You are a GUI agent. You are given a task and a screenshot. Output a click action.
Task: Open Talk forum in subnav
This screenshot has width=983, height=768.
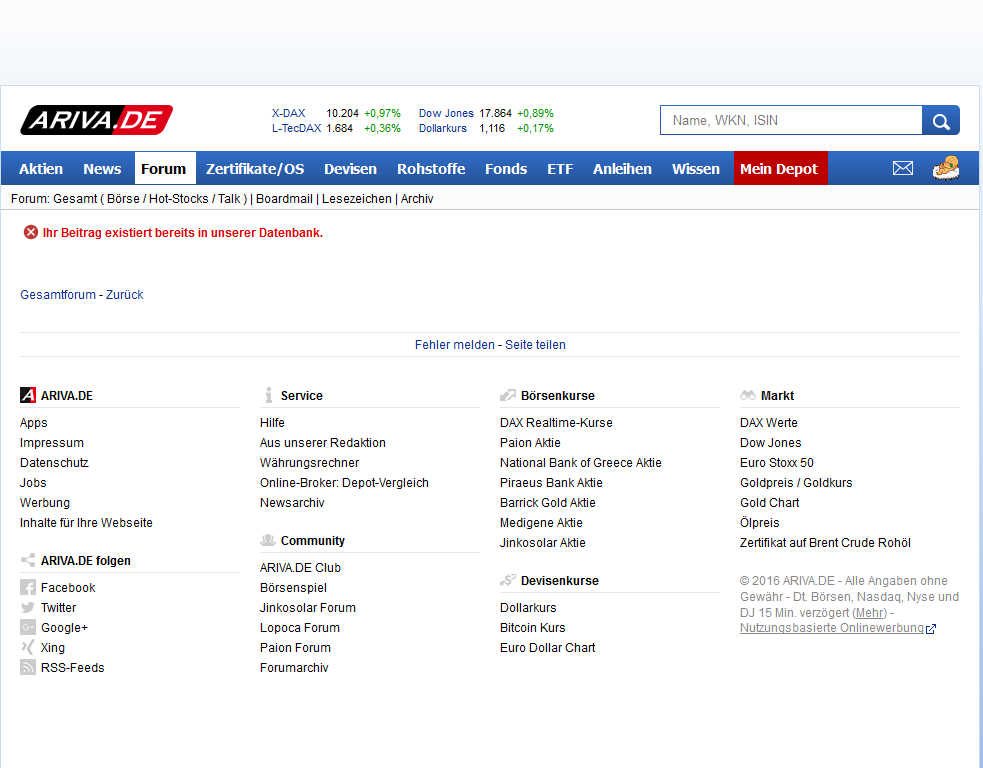tap(229, 199)
